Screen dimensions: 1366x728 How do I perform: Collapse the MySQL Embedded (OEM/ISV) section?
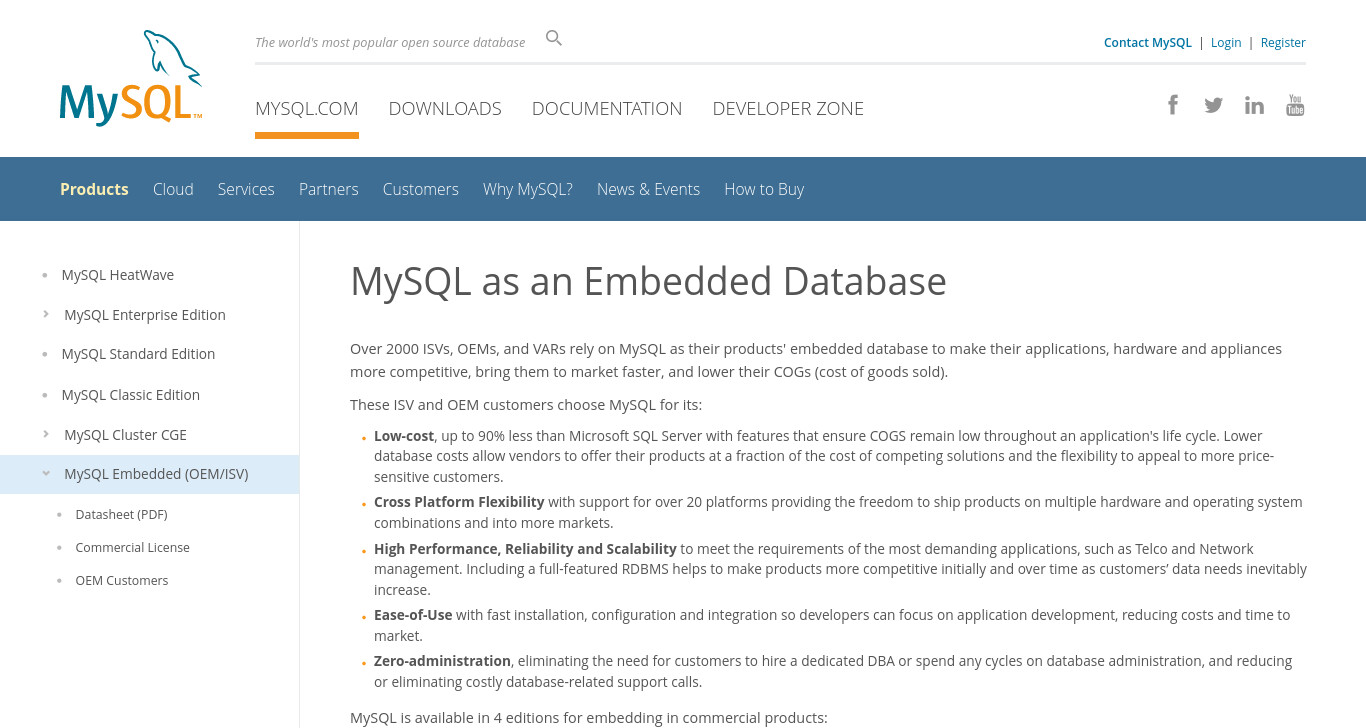click(x=46, y=474)
